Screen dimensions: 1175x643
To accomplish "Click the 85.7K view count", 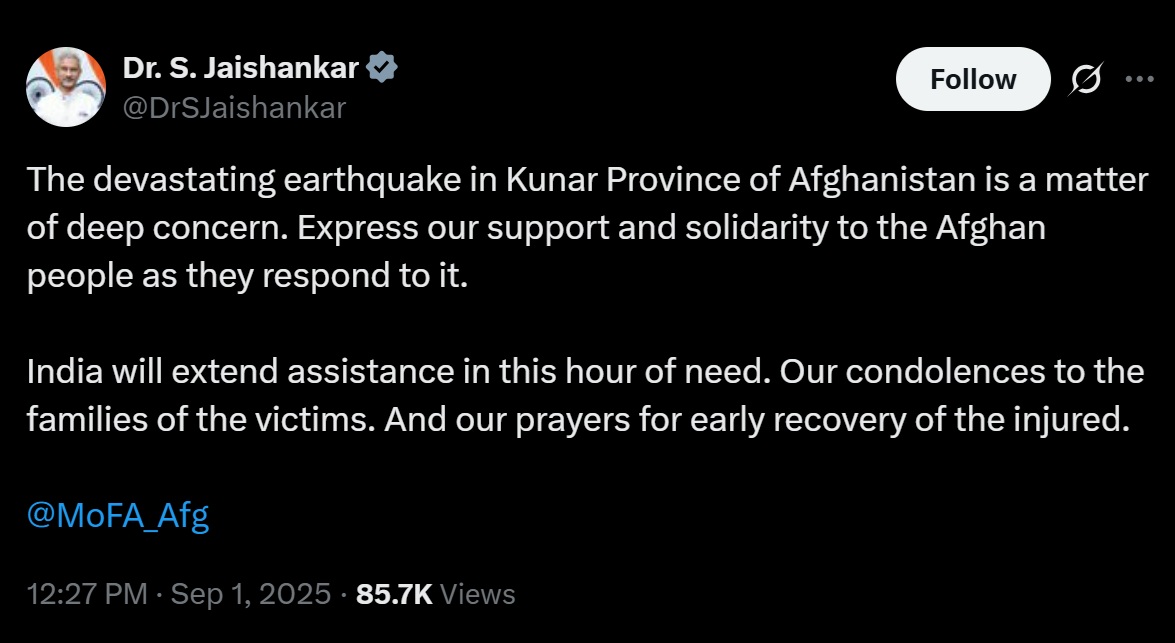I will (x=394, y=594).
